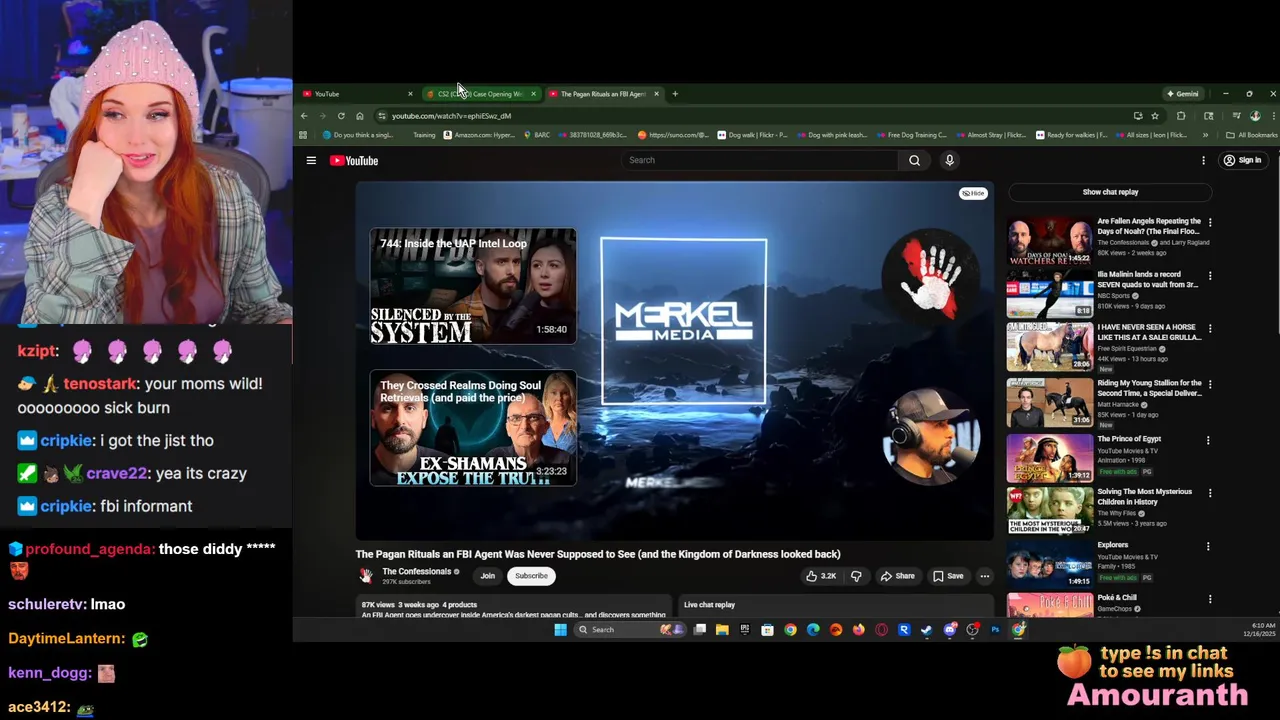Open The Confessionals channel avatar

click(366, 576)
